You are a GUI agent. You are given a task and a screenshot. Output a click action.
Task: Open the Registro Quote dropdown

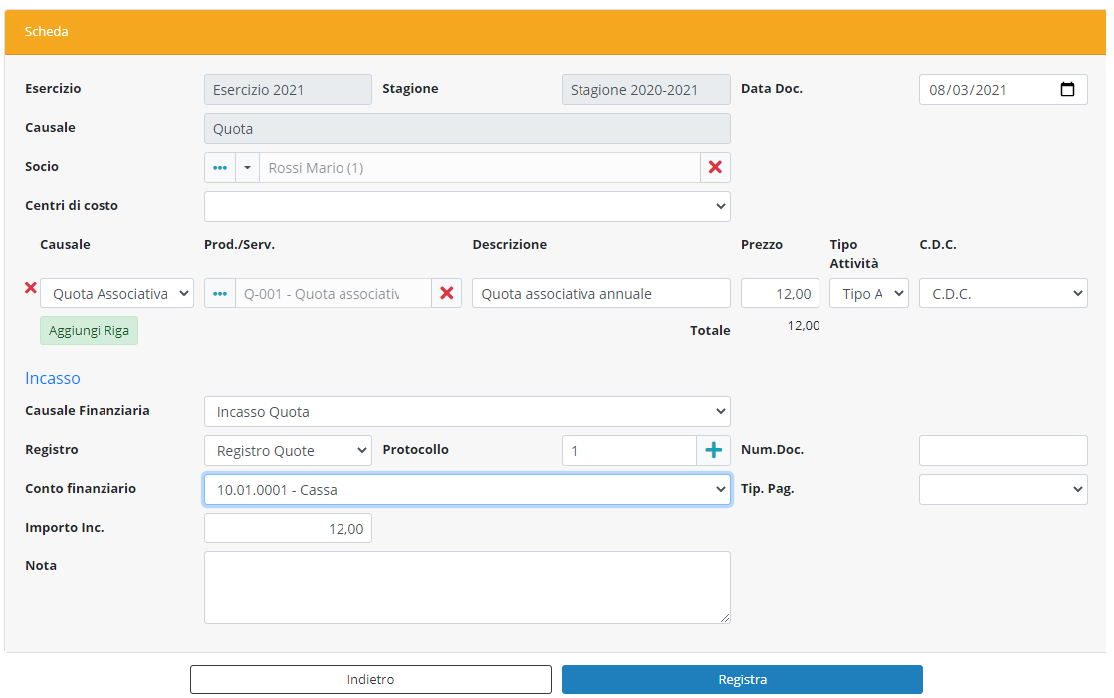click(287, 451)
